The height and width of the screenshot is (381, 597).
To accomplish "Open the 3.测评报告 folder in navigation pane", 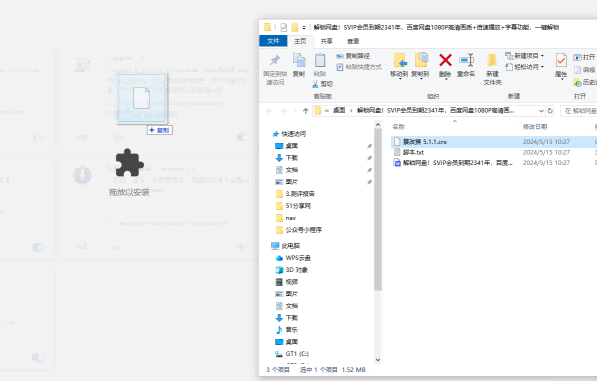I will coord(300,194).
